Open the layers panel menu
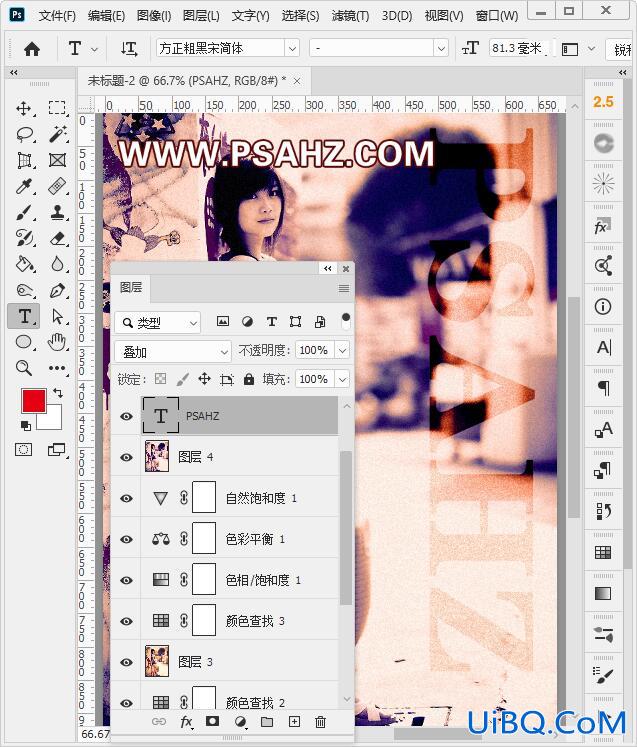Viewport: 637px width, 747px height. pyautogui.click(x=344, y=289)
